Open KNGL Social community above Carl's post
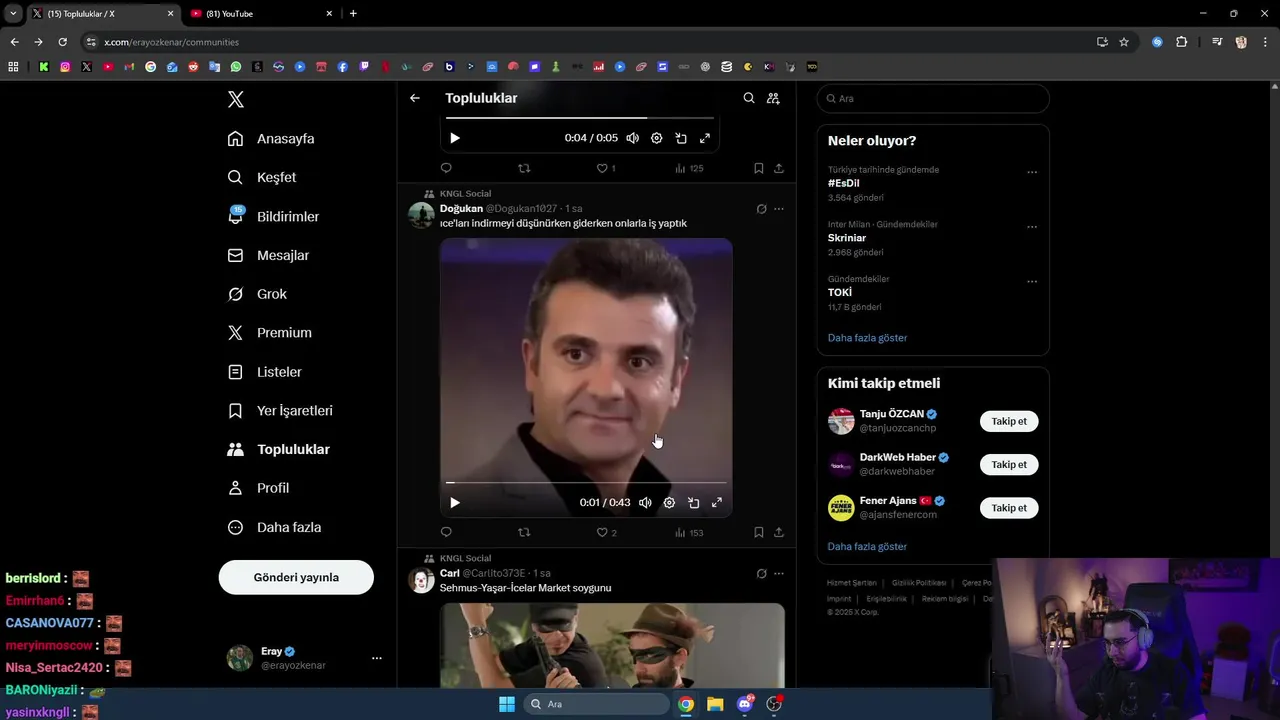Image resolution: width=1280 pixels, height=720 pixels. (x=465, y=558)
